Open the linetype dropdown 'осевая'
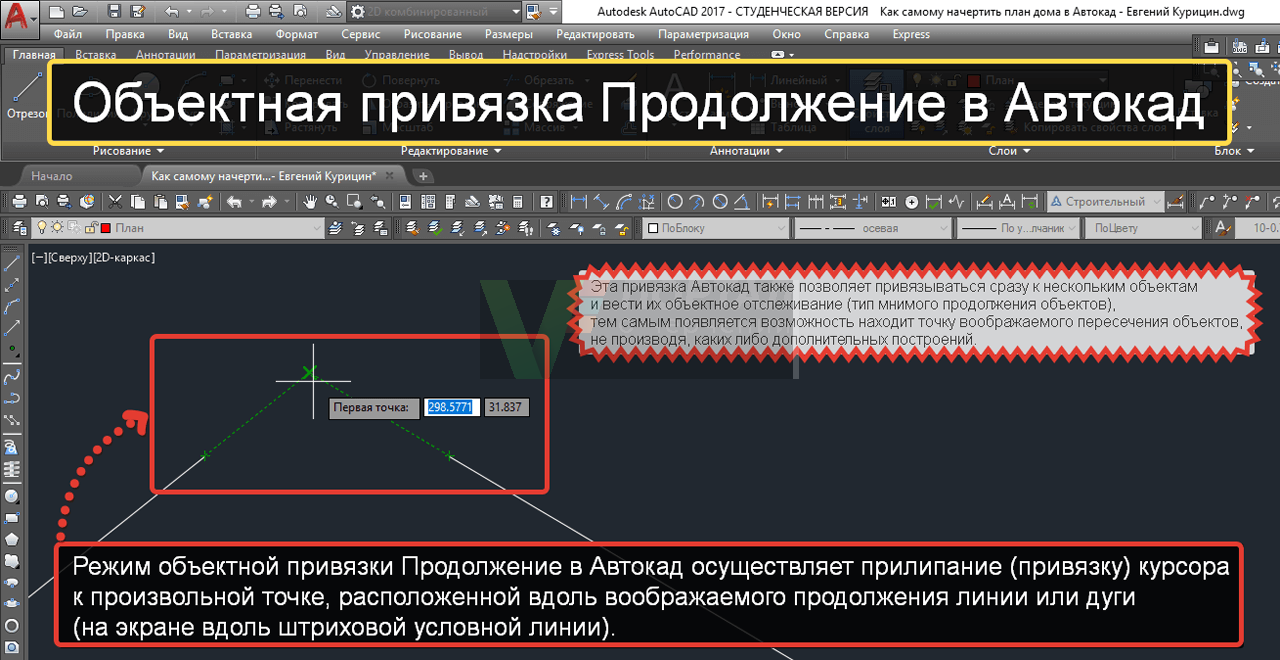This screenshot has width=1280, height=660. [872, 228]
